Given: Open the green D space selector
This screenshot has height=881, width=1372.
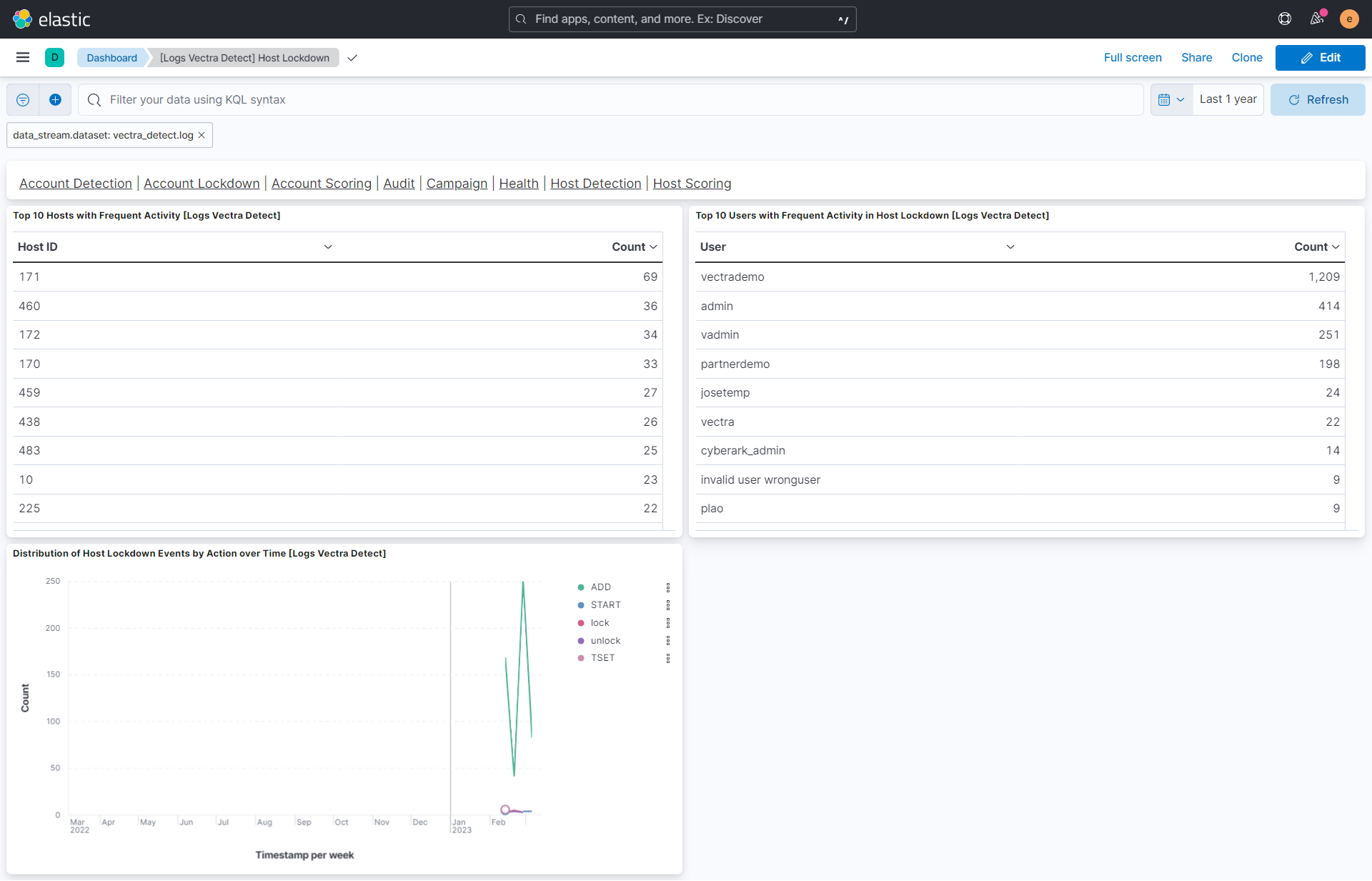Looking at the screenshot, I should tap(54, 58).
